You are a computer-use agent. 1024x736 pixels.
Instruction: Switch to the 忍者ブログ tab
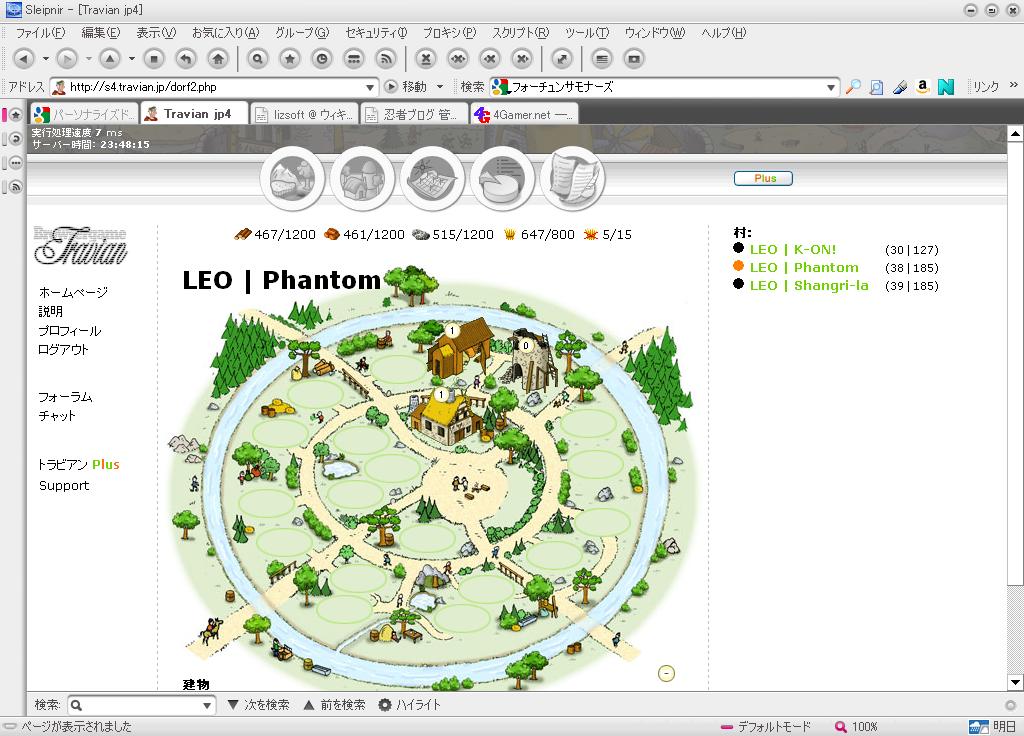[414, 115]
